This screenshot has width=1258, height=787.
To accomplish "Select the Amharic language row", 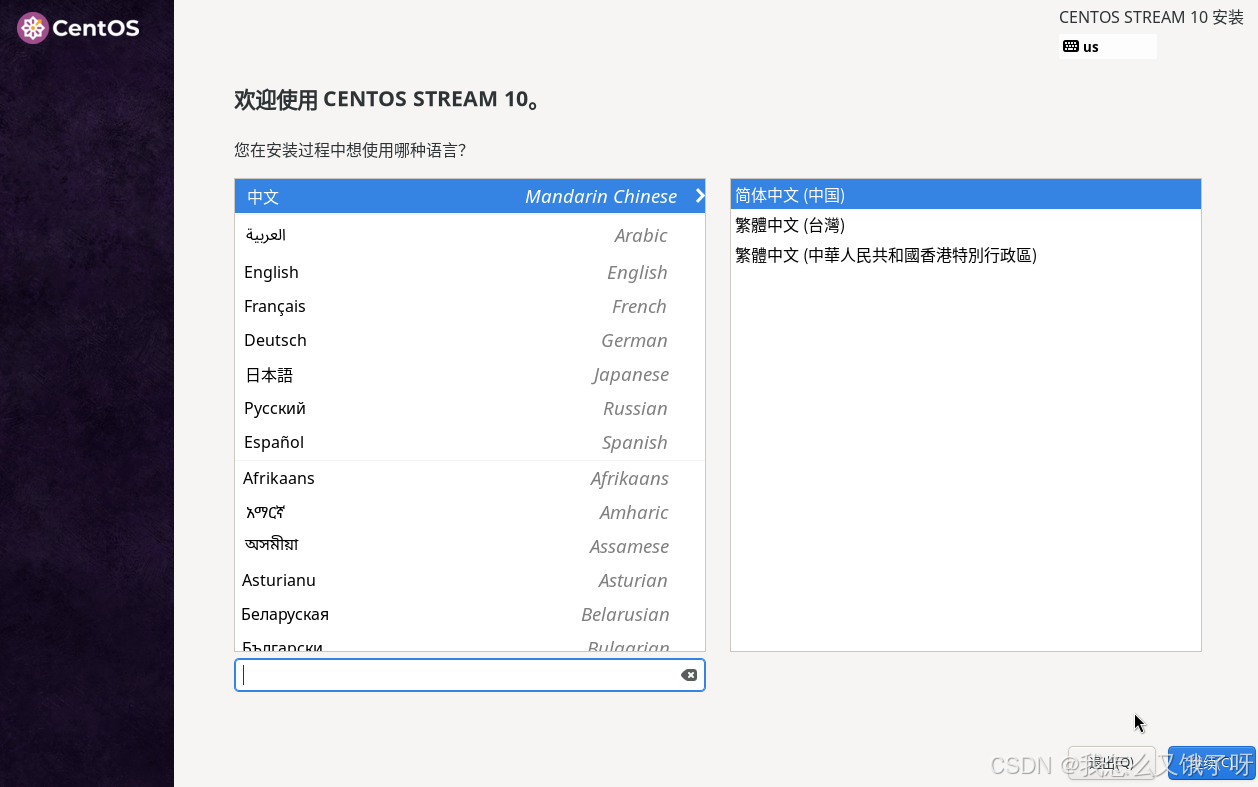I will [x=470, y=512].
